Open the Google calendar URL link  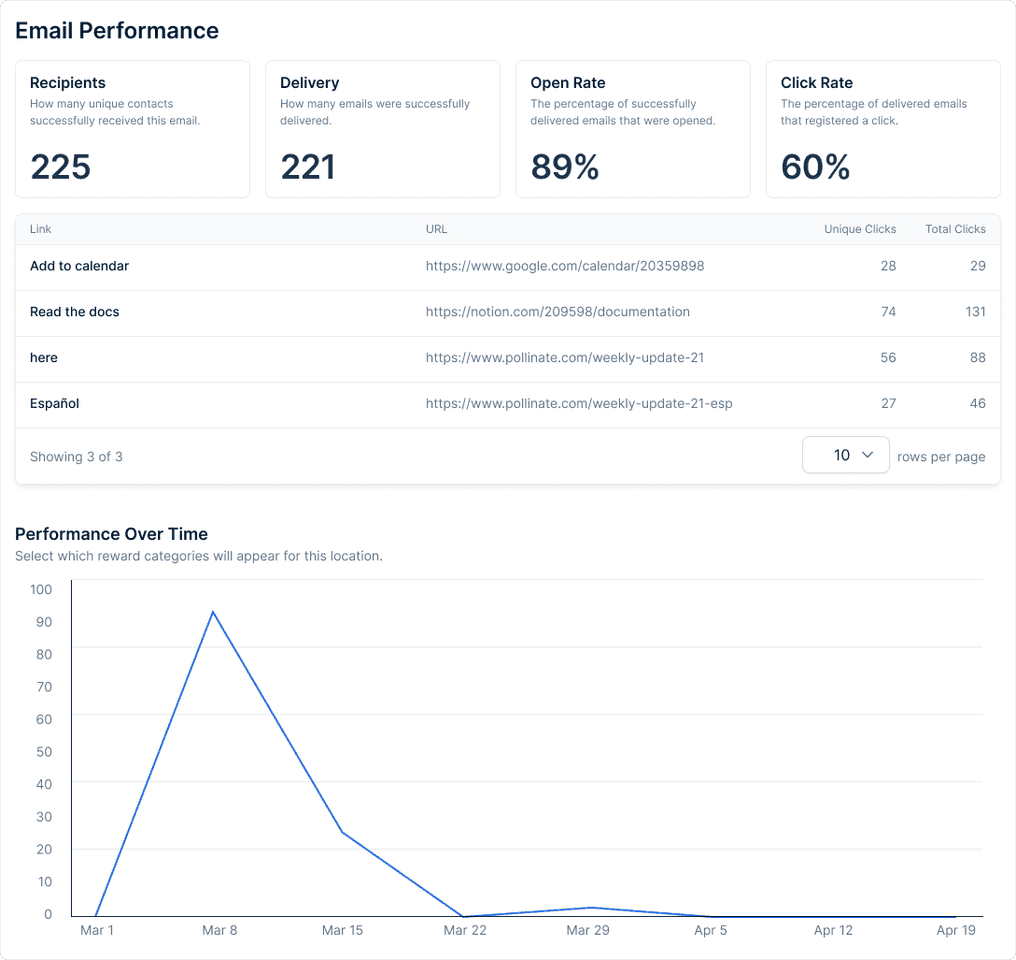point(564,266)
